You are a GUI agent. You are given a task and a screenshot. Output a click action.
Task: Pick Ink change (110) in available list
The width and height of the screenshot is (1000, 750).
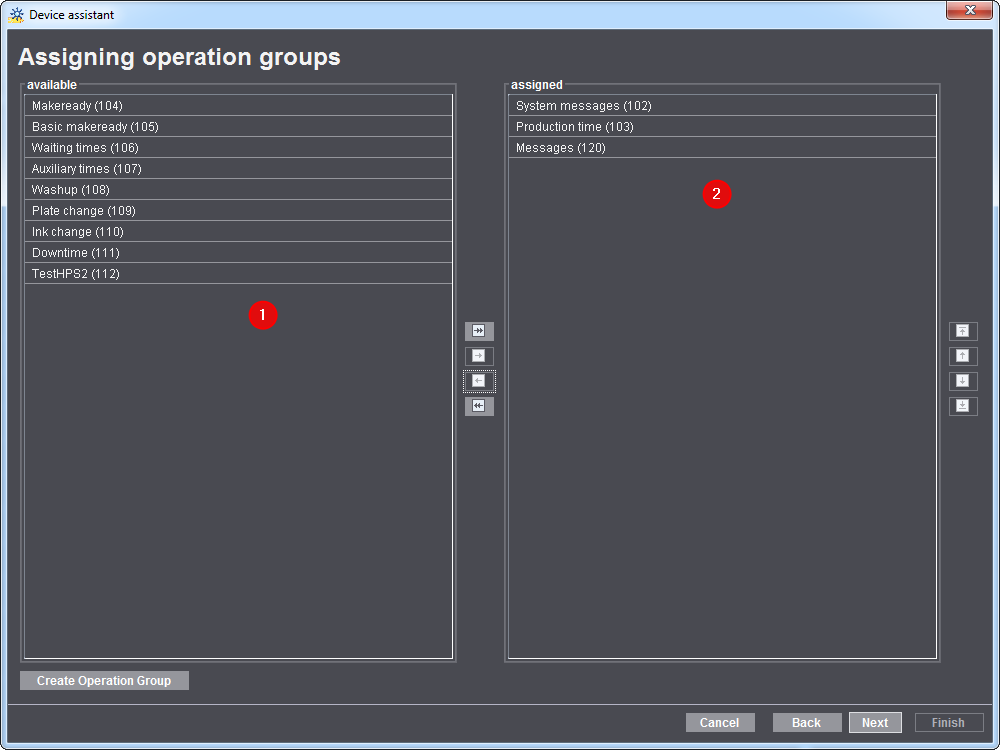238,232
